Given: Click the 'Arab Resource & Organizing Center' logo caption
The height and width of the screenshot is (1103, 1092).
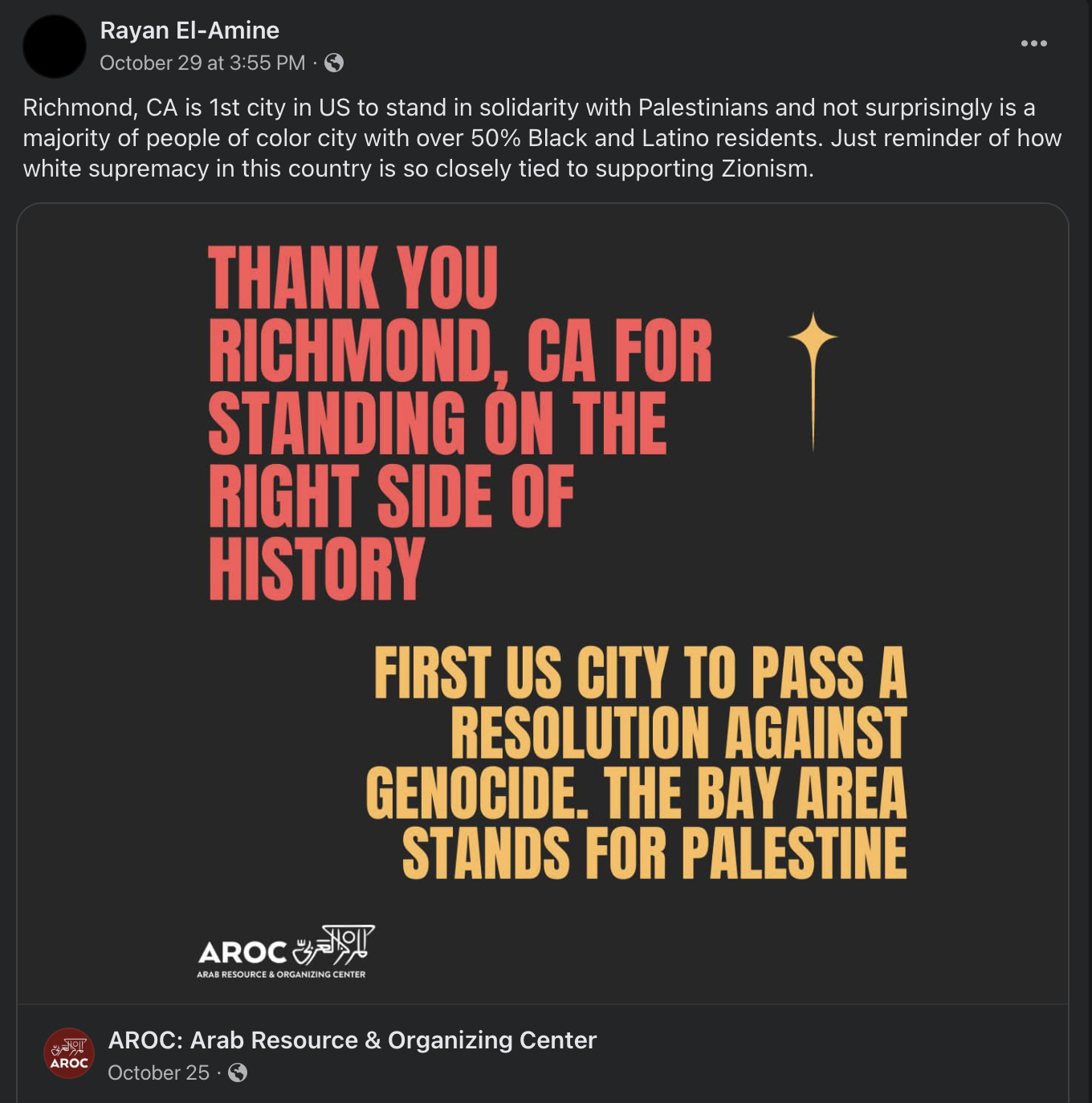Looking at the screenshot, I should coord(281,975).
